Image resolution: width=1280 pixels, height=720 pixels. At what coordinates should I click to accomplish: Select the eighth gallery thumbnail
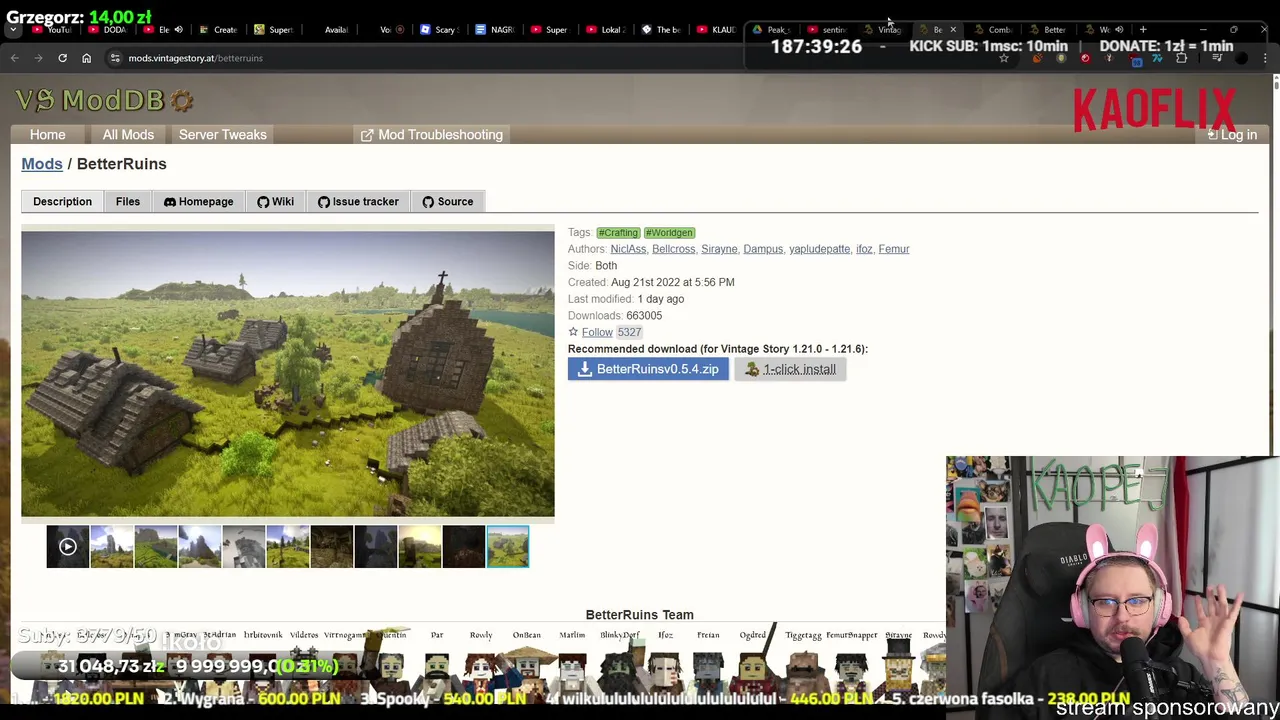(375, 547)
